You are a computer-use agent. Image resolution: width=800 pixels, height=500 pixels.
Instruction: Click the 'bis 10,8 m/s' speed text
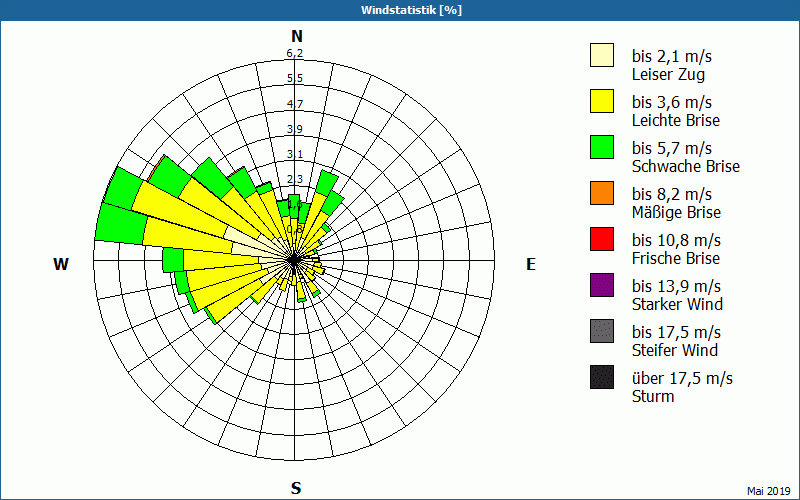pyautogui.click(x=676, y=240)
